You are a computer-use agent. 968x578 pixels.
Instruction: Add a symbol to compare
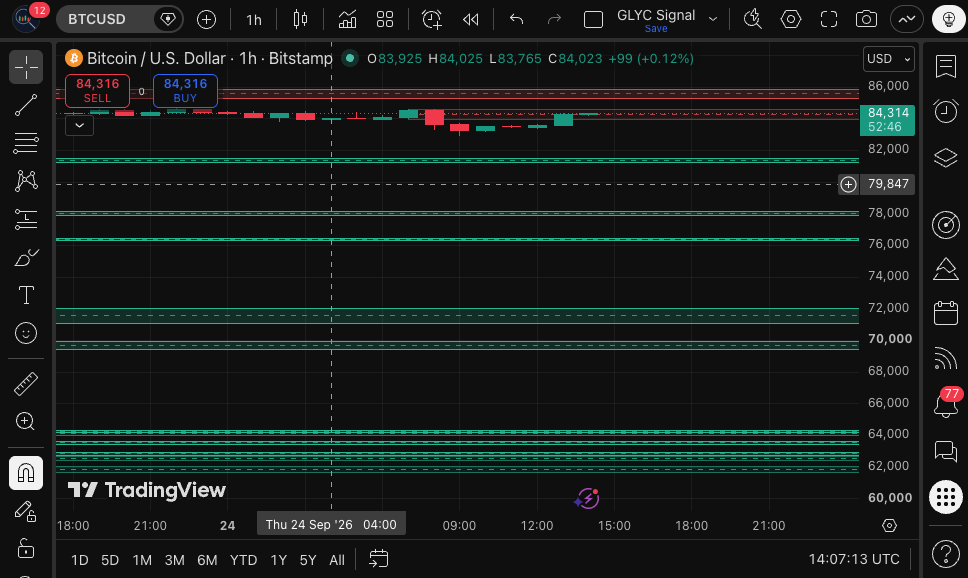click(x=206, y=20)
